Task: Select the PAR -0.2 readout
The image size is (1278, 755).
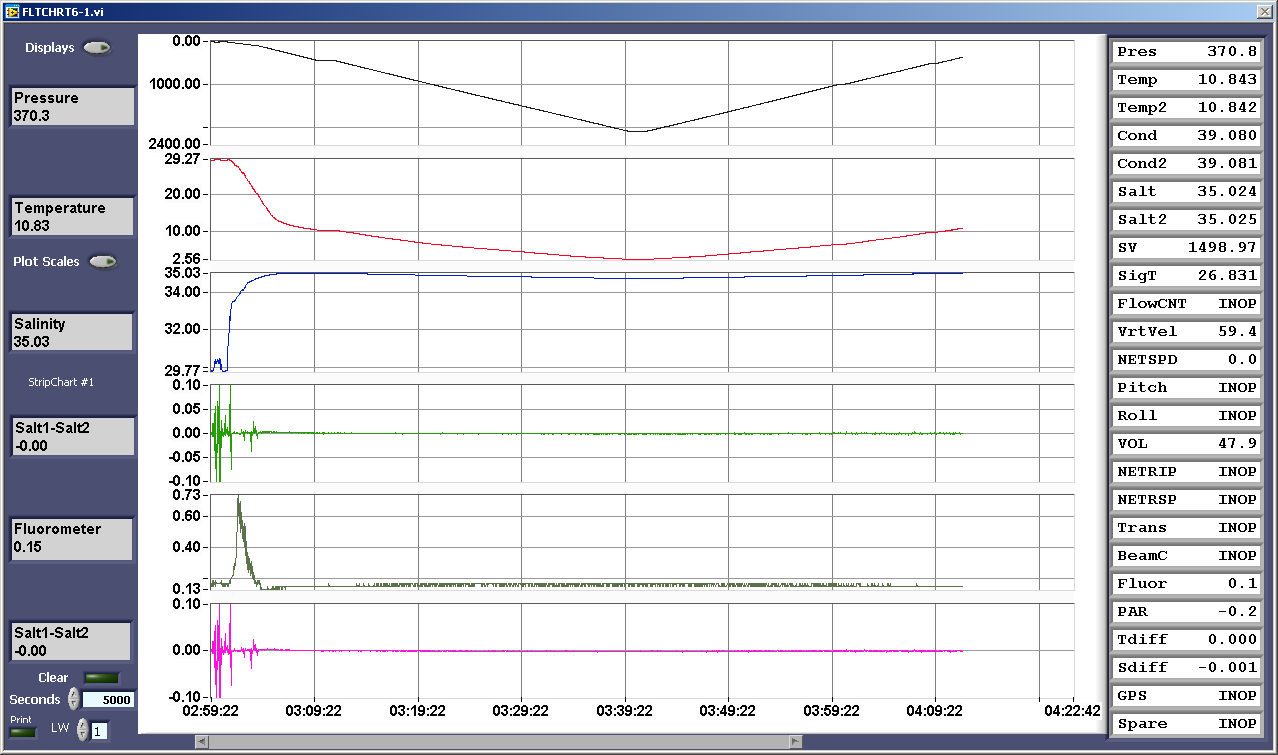Action: tap(1187, 612)
